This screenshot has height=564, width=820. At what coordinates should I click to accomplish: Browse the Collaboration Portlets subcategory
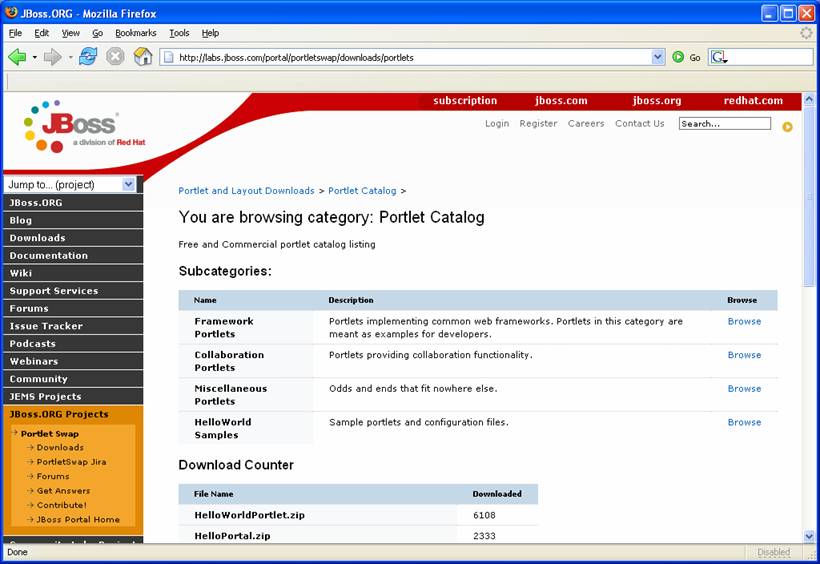click(744, 355)
